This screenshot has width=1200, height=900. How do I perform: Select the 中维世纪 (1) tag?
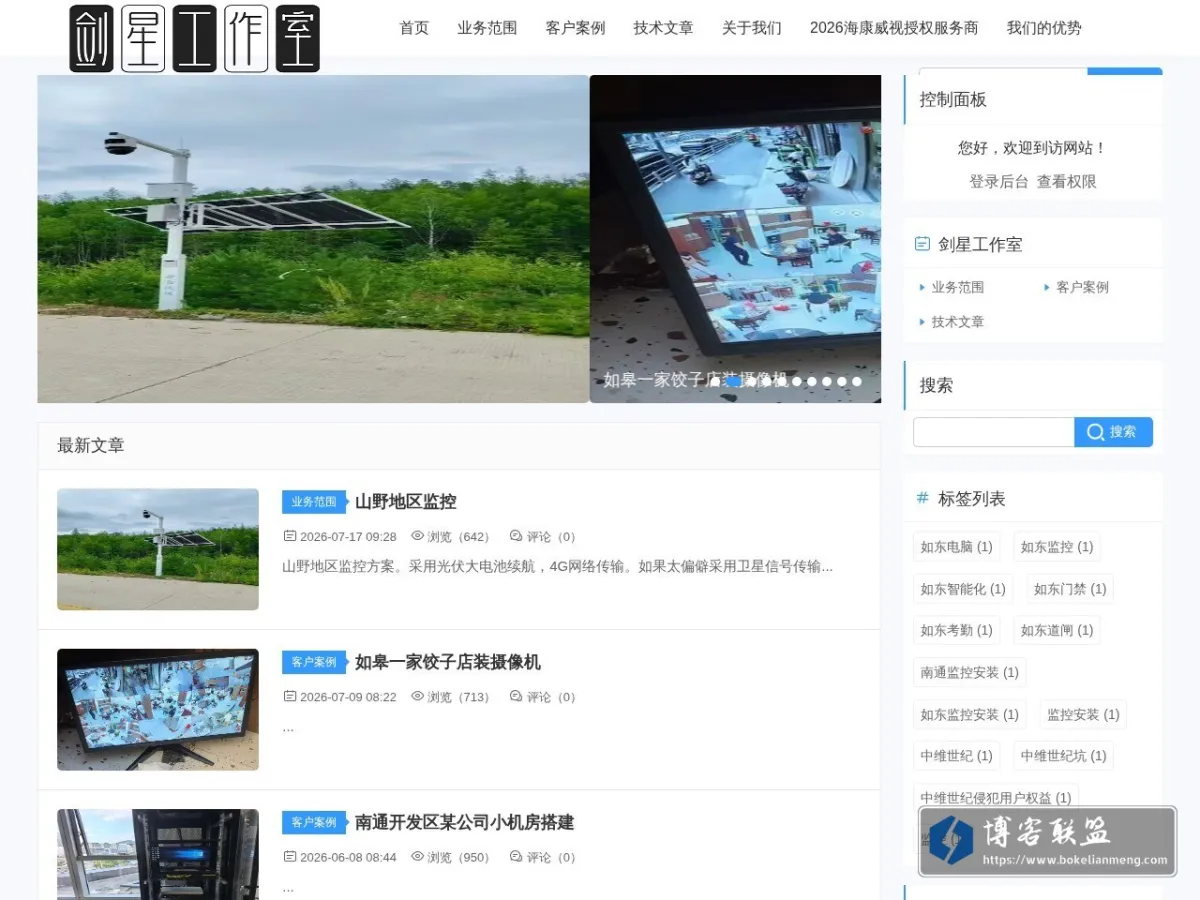(957, 755)
